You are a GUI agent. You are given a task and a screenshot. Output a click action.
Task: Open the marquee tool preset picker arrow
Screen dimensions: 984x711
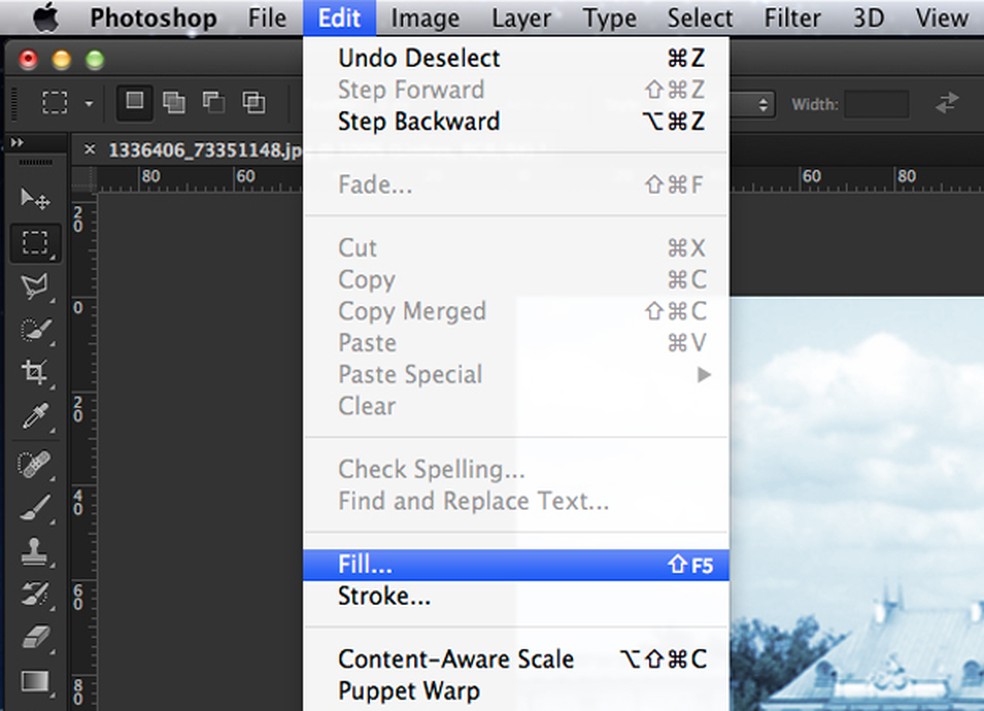click(x=89, y=103)
